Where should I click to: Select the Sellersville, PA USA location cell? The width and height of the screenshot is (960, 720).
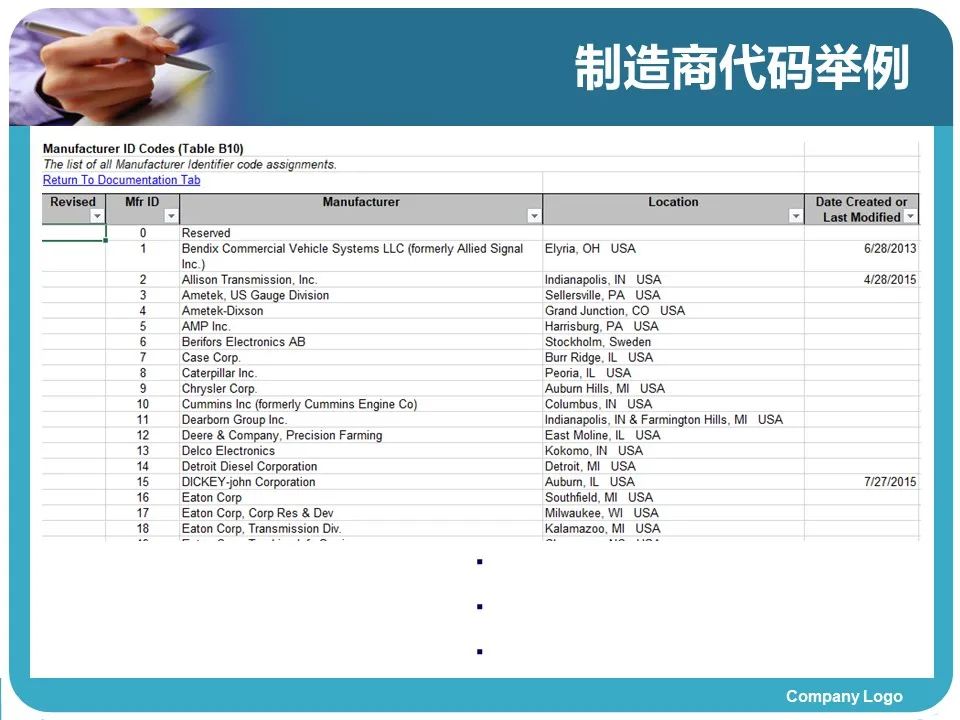tap(673, 295)
